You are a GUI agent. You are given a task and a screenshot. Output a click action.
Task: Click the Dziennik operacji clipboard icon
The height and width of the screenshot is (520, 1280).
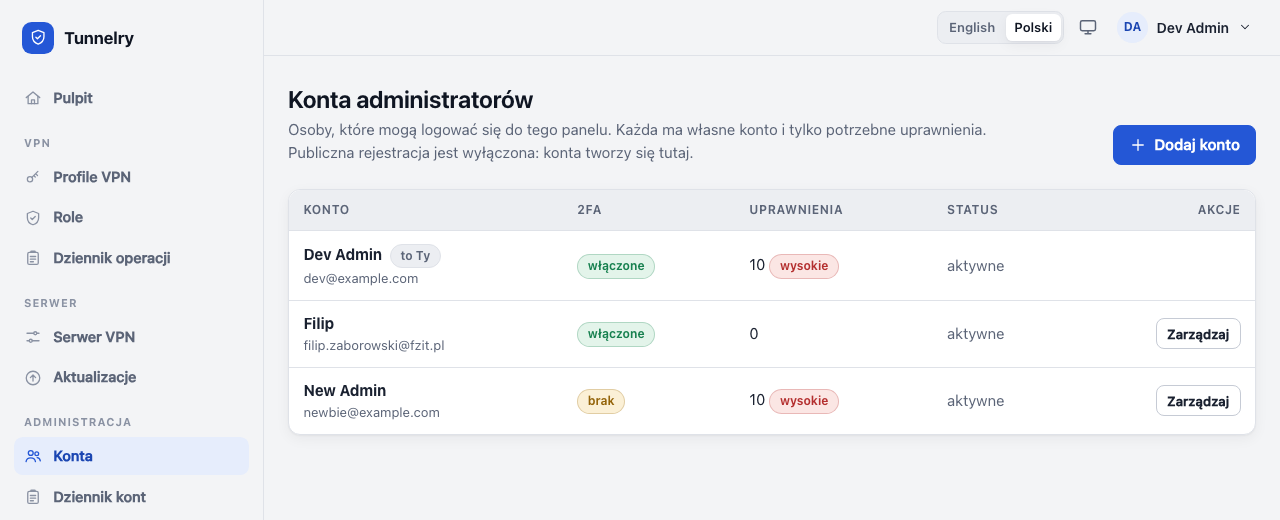coord(33,258)
